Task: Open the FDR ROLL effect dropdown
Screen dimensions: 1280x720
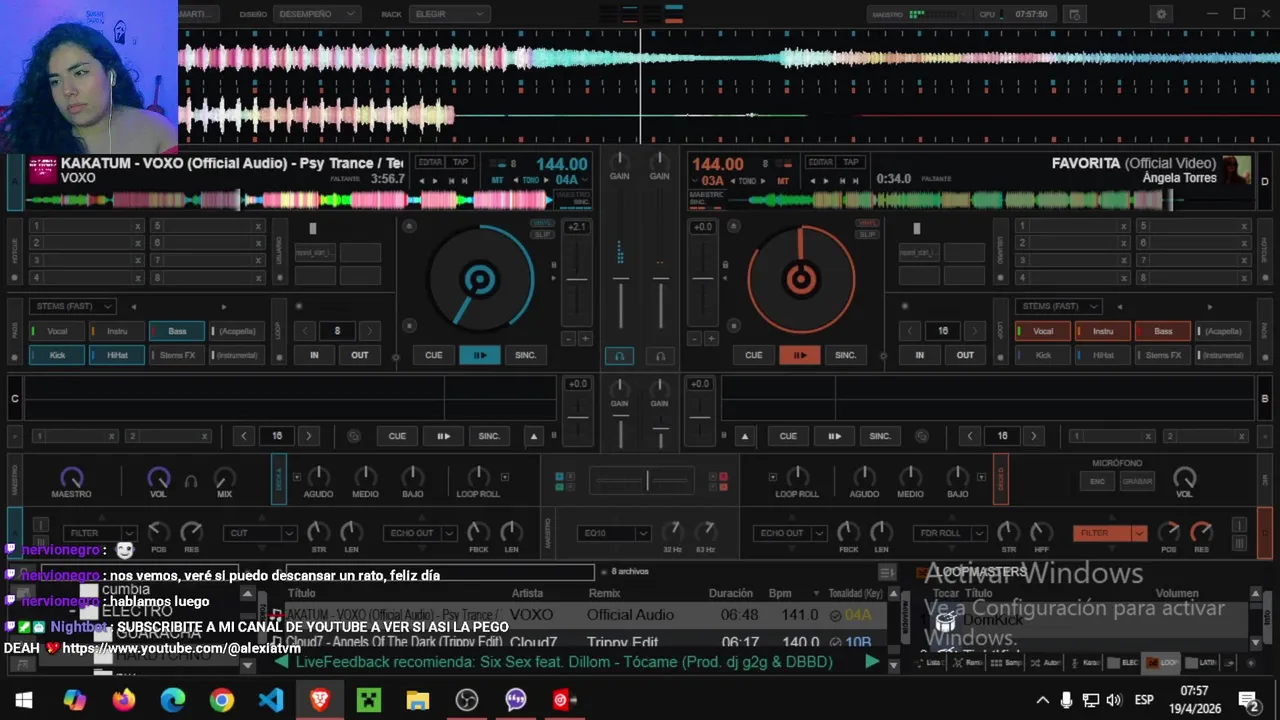Action: pos(950,533)
